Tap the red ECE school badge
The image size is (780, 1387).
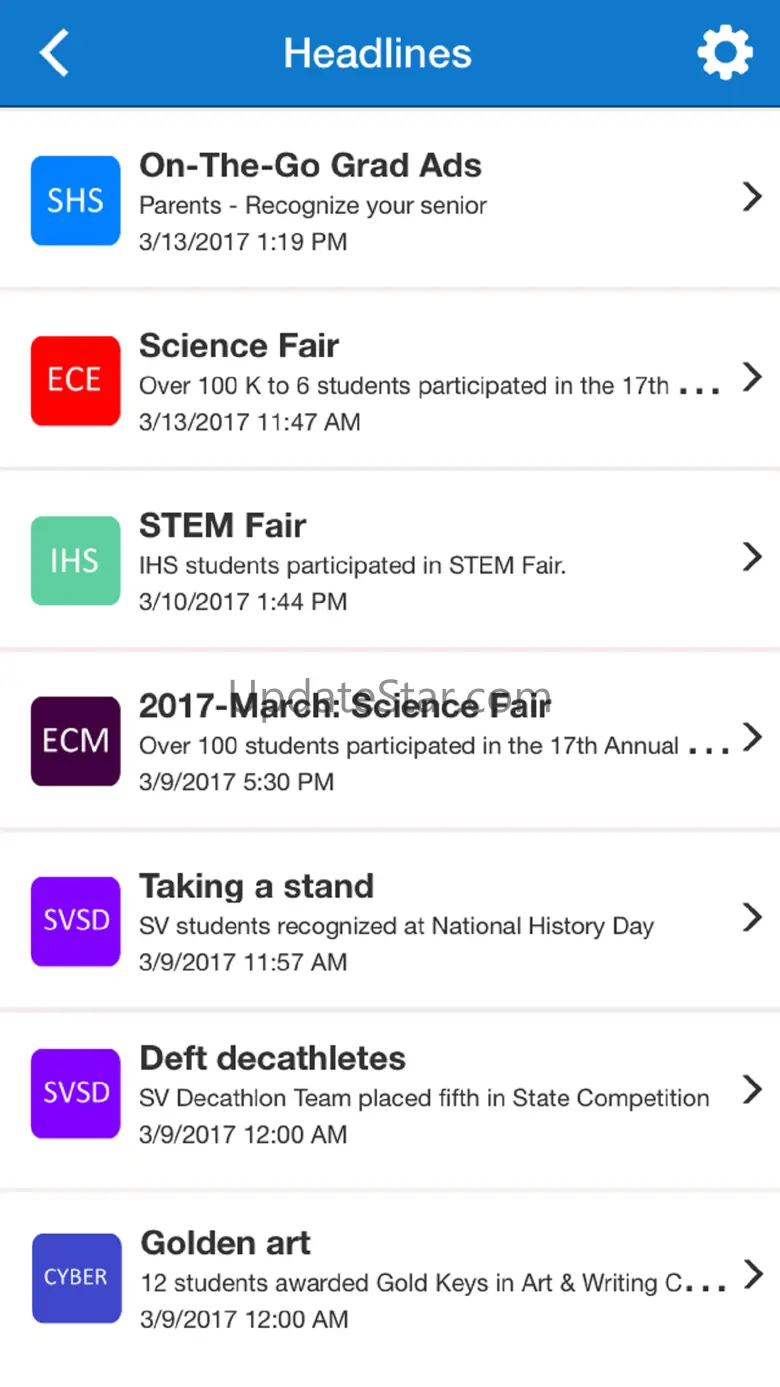[x=76, y=381]
